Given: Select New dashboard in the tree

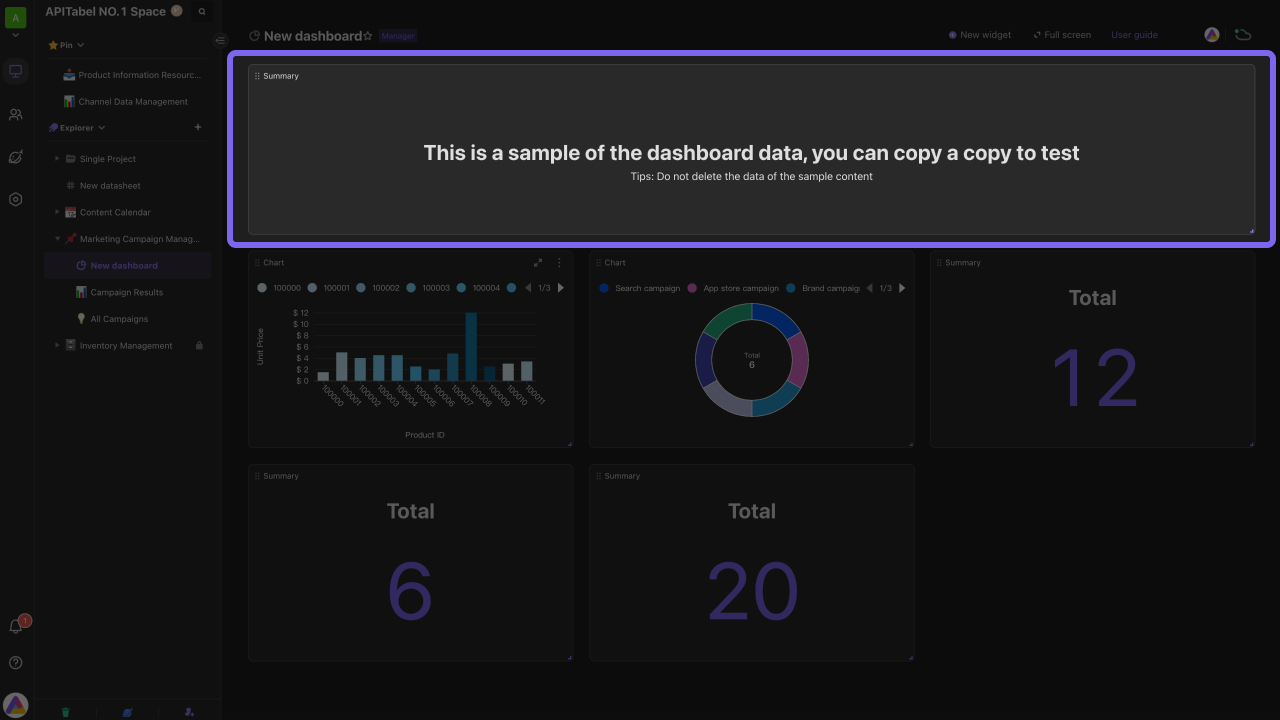Looking at the screenshot, I should pyautogui.click(x=128, y=266).
